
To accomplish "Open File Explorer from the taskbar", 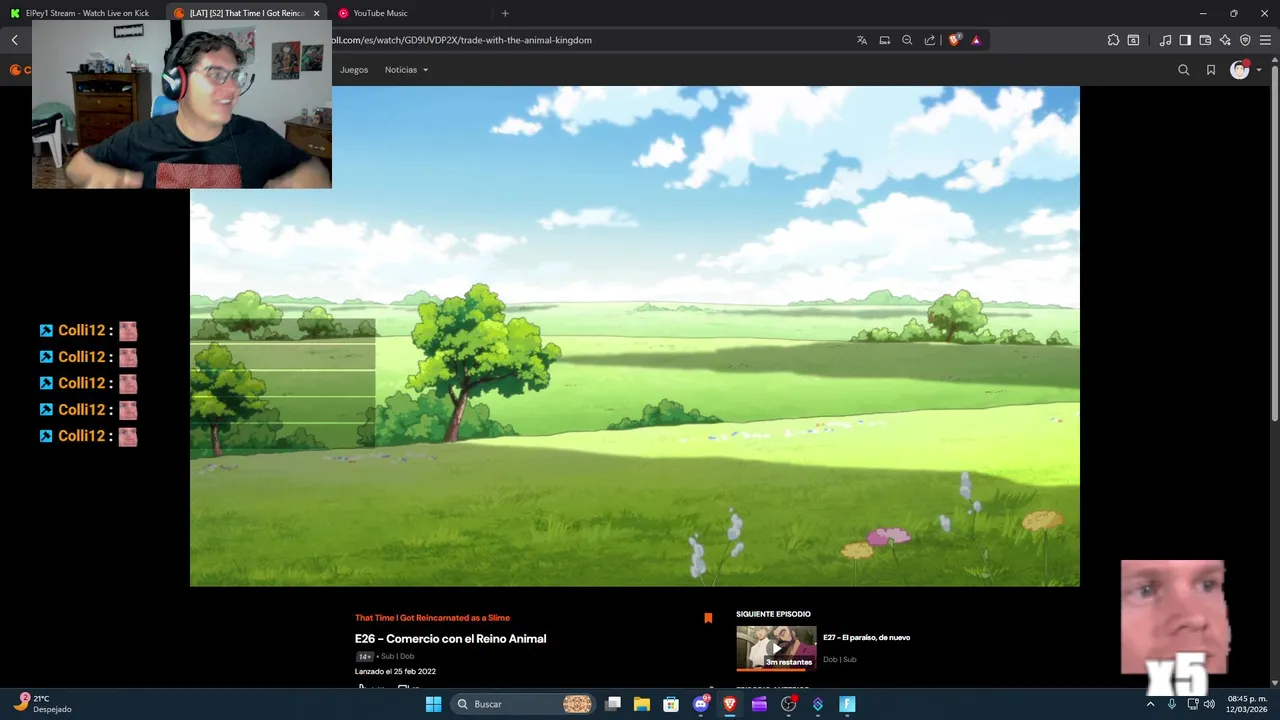I will (642, 704).
